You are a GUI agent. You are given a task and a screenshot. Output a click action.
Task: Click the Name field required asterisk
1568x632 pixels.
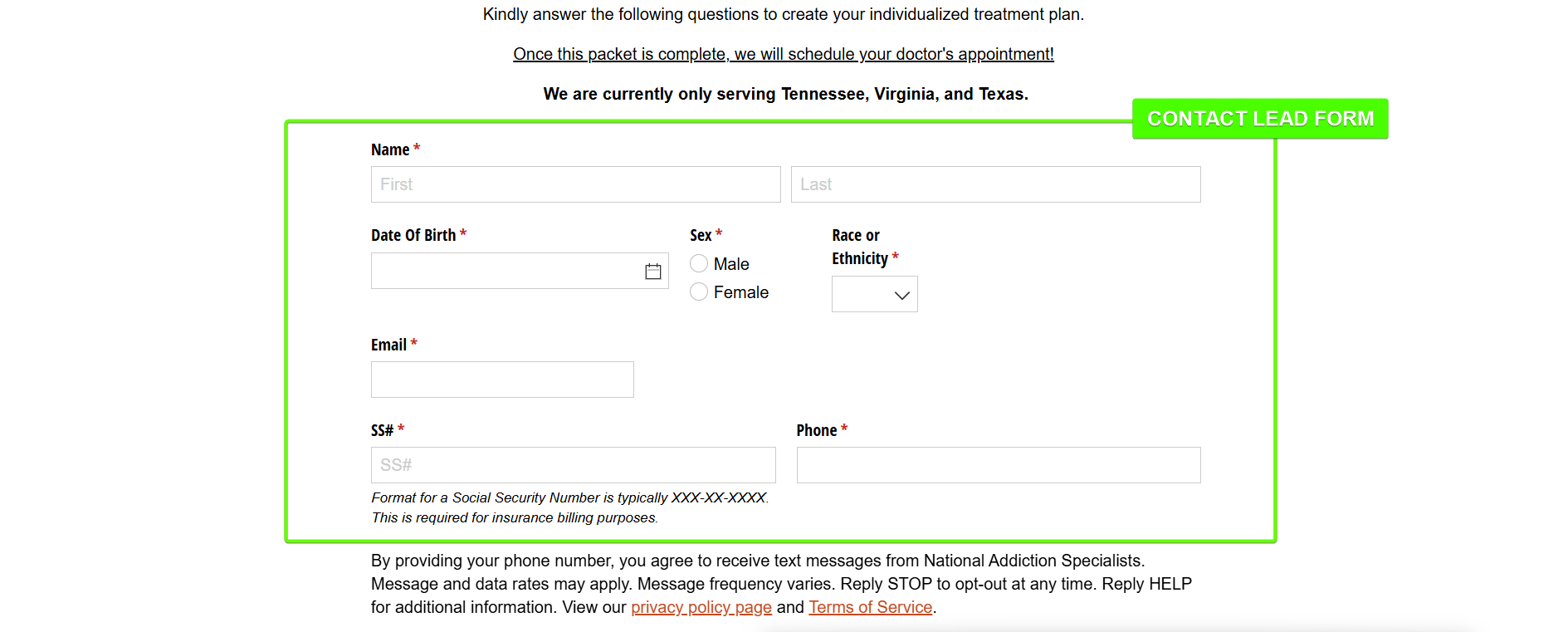click(x=417, y=149)
